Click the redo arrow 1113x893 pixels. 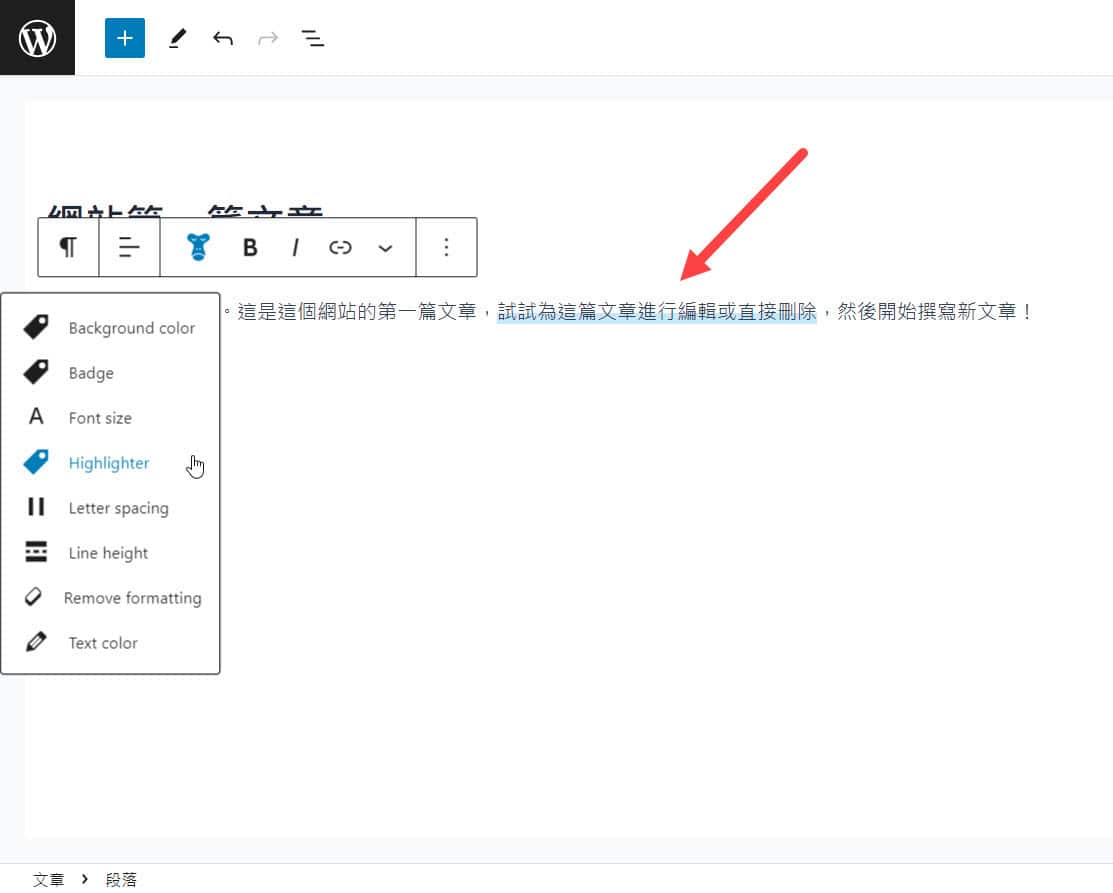[268, 38]
